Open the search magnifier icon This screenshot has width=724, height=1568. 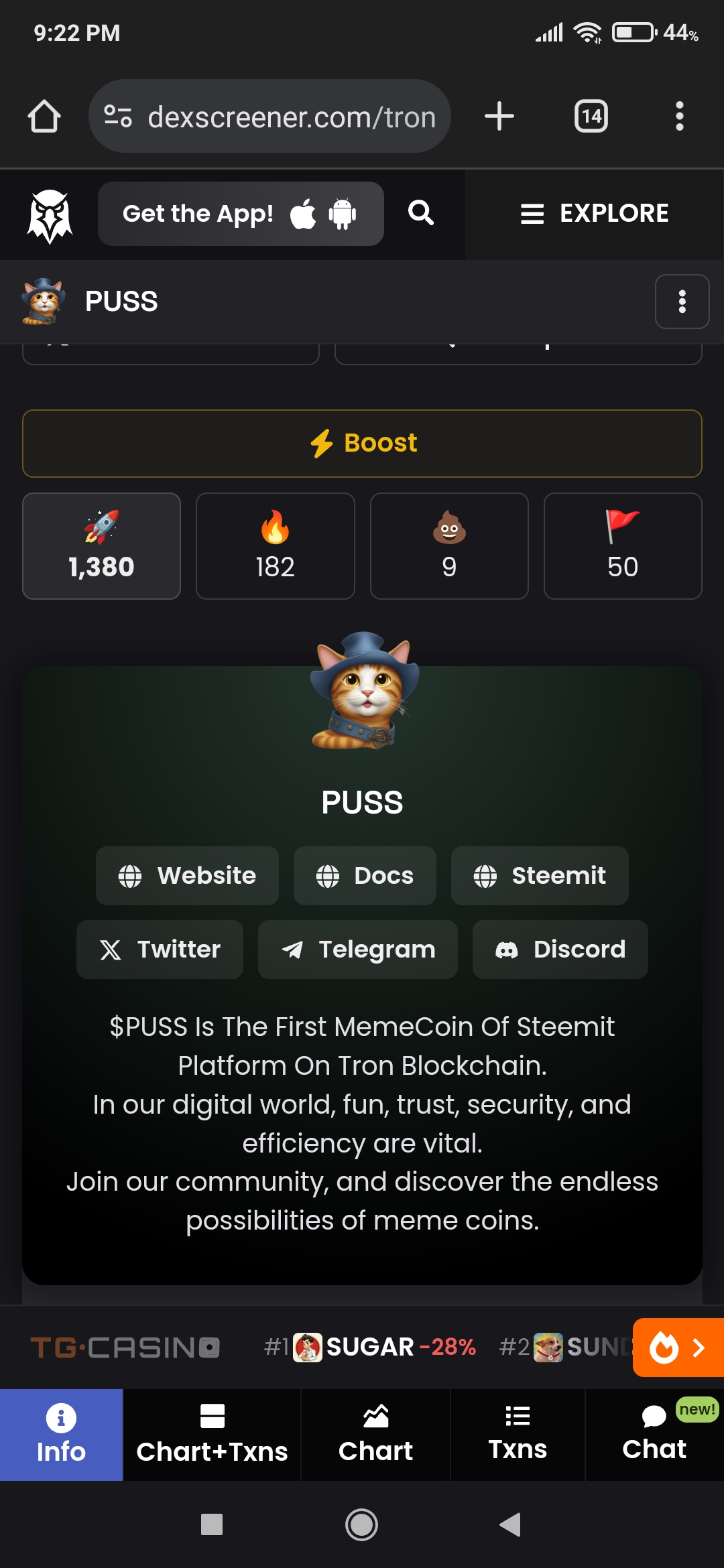tap(421, 213)
